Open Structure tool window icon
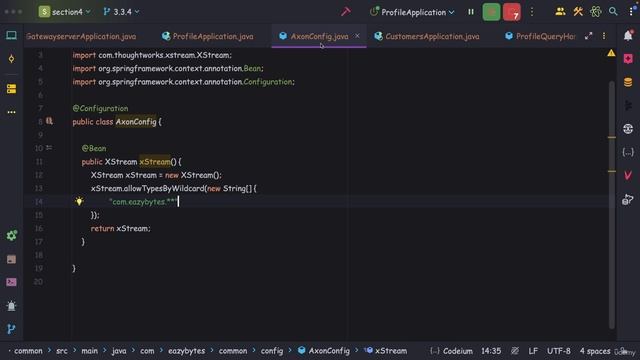 [x=11, y=89]
